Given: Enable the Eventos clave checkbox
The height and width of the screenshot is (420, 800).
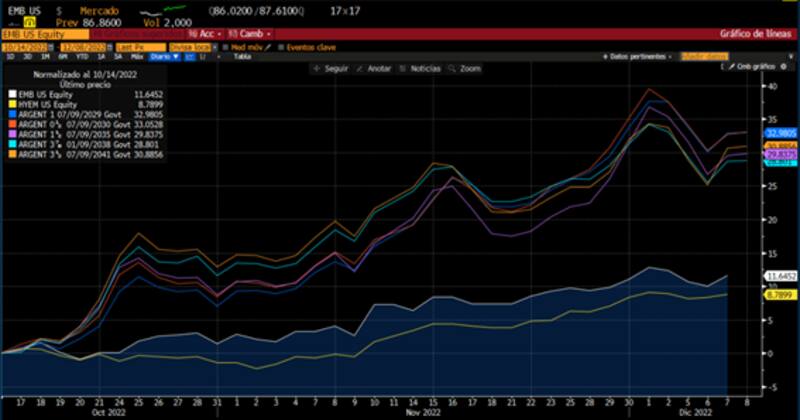Looking at the screenshot, I should pyautogui.click(x=281, y=46).
